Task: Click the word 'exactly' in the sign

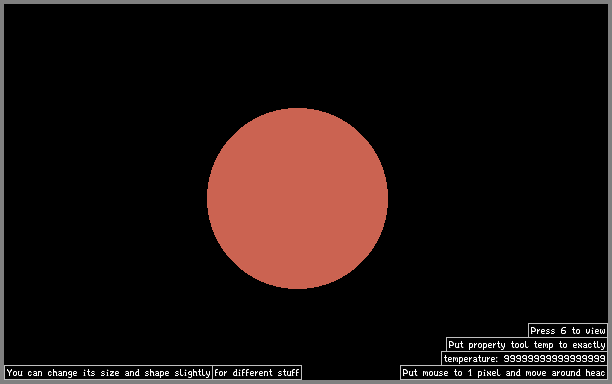Action: pos(589,345)
